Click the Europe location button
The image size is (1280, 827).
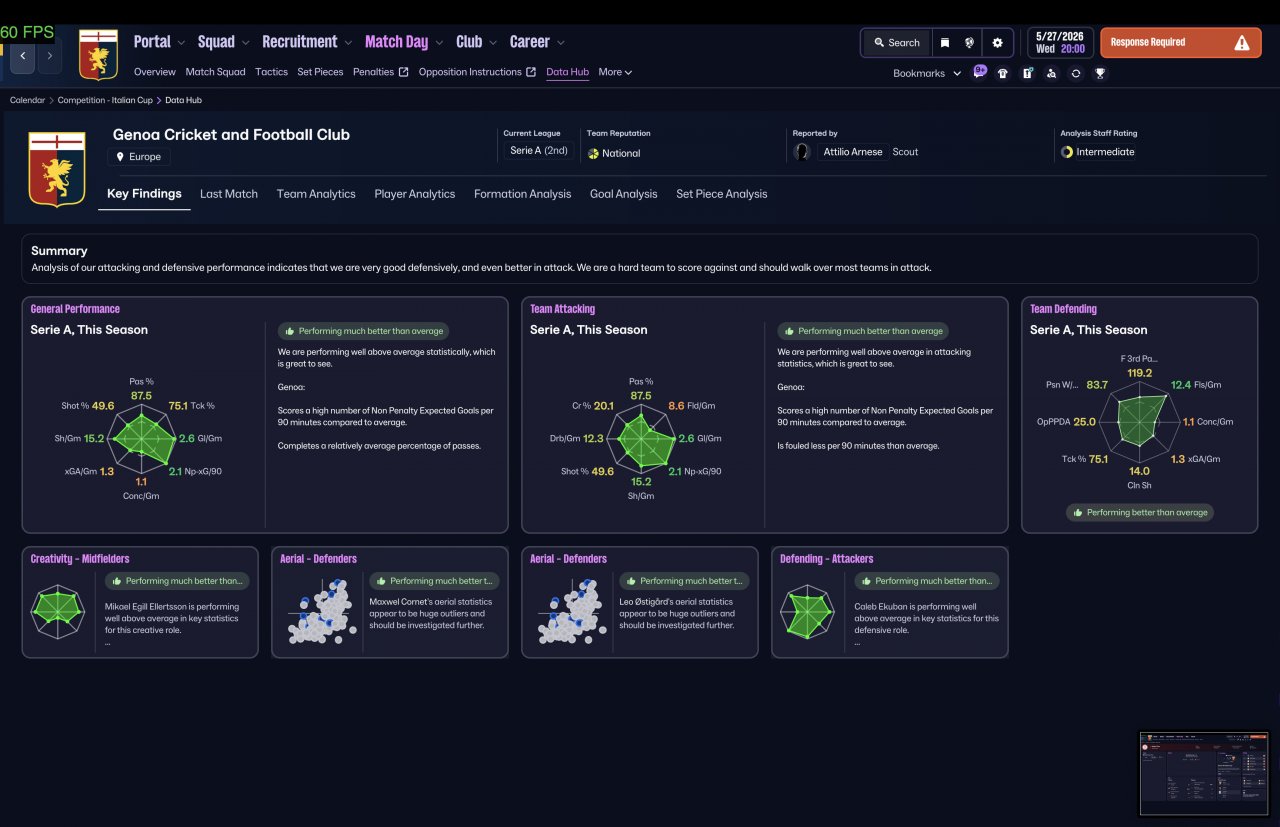(139, 157)
